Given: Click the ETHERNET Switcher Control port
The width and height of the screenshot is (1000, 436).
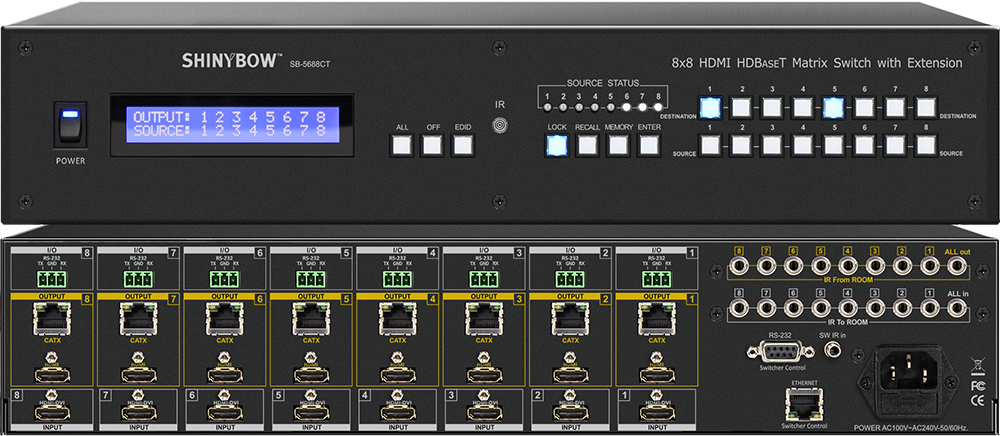Looking at the screenshot, I should pos(804,403).
